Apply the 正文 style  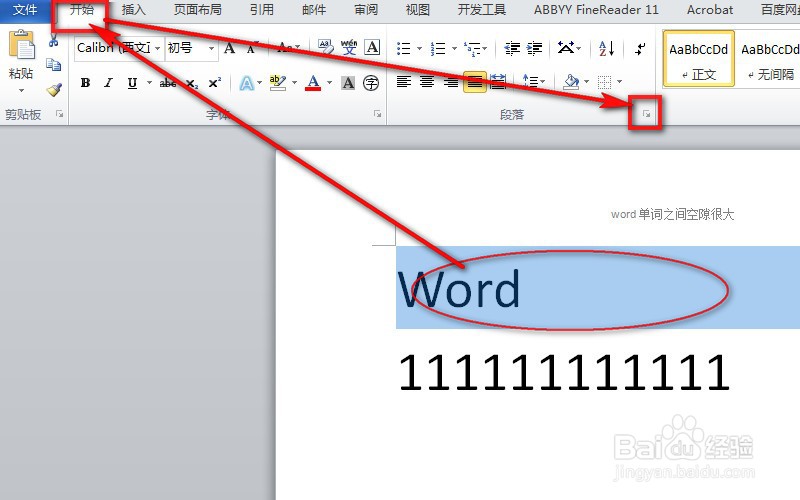[698, 59]
